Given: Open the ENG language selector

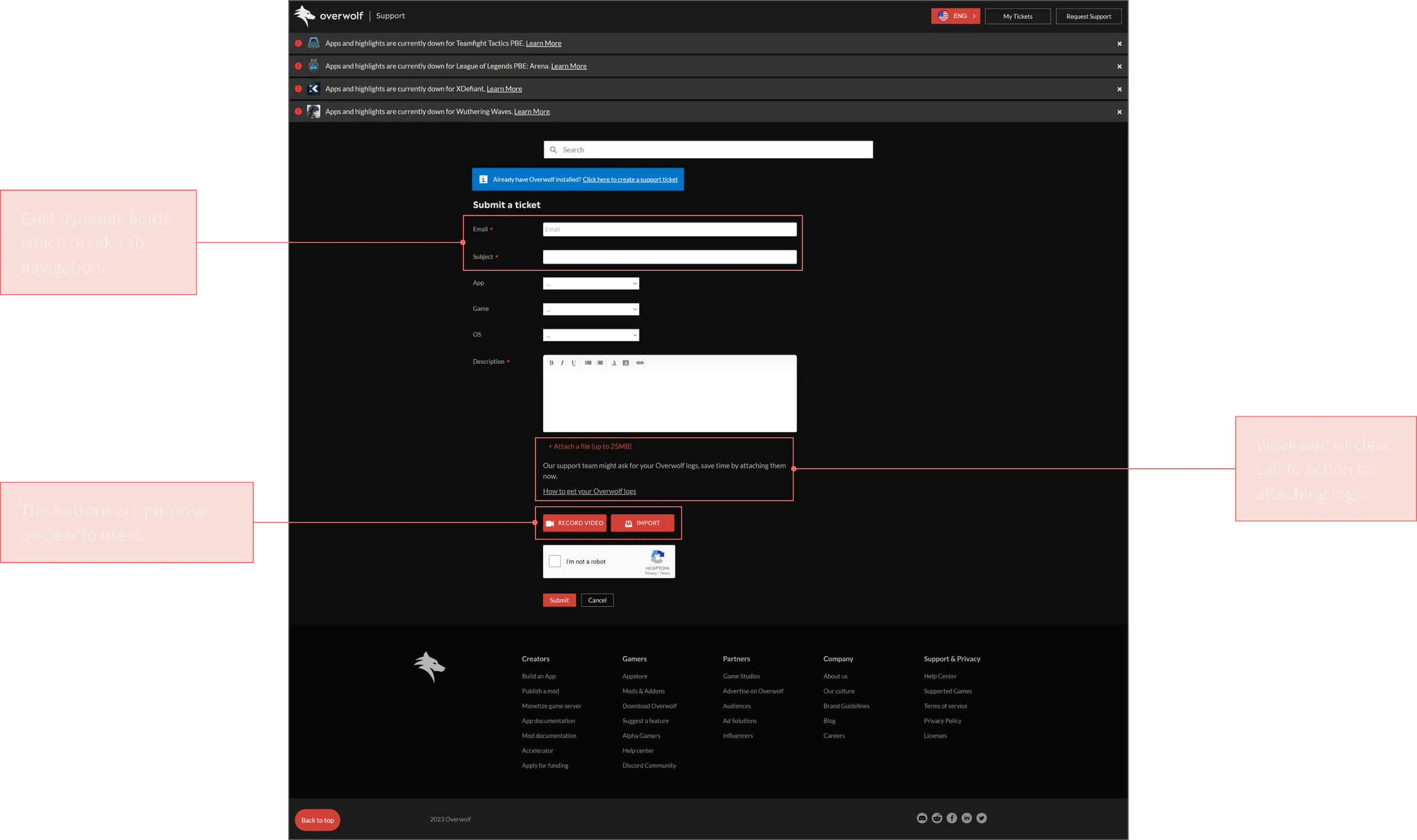Looking at the screenshot, I should tap(956, 16).
